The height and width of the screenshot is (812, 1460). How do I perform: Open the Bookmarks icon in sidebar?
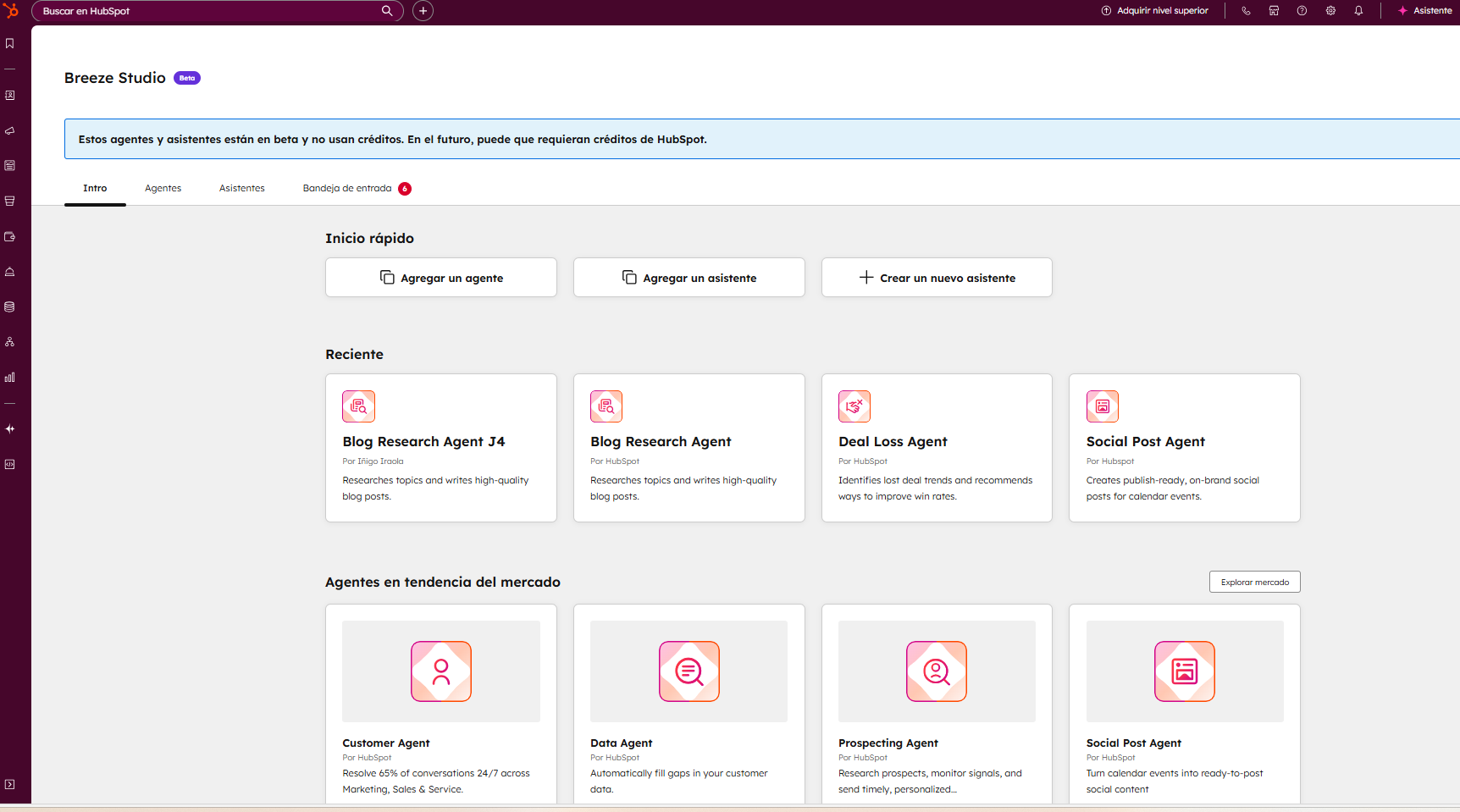pos(10,43)
